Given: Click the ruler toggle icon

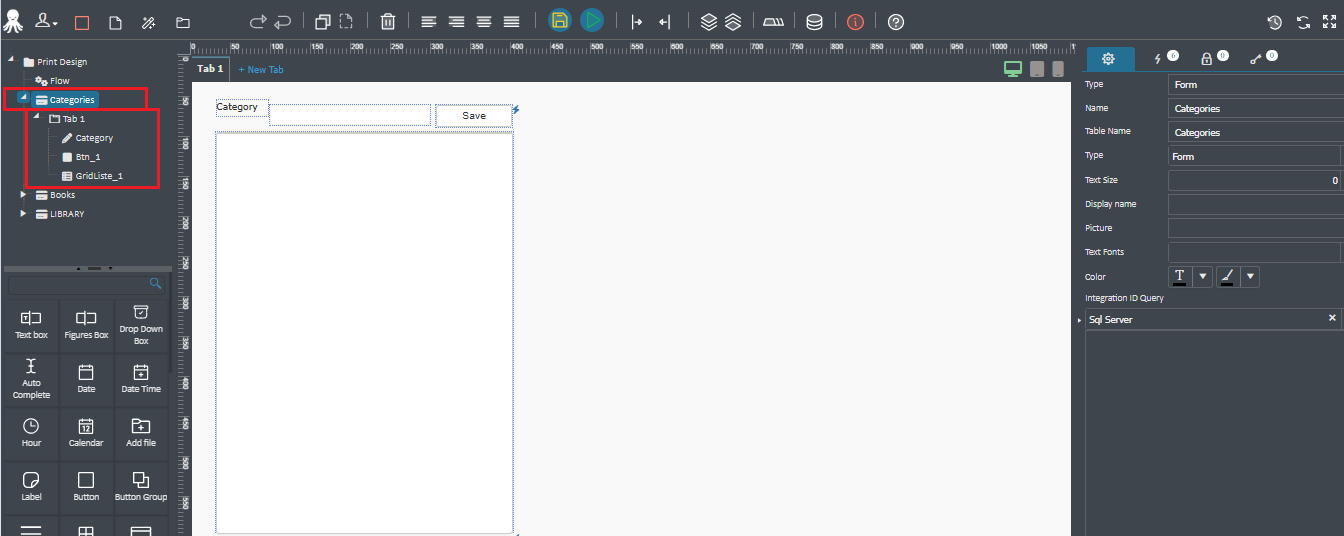Looking at the screenshot, I should 774,21.
